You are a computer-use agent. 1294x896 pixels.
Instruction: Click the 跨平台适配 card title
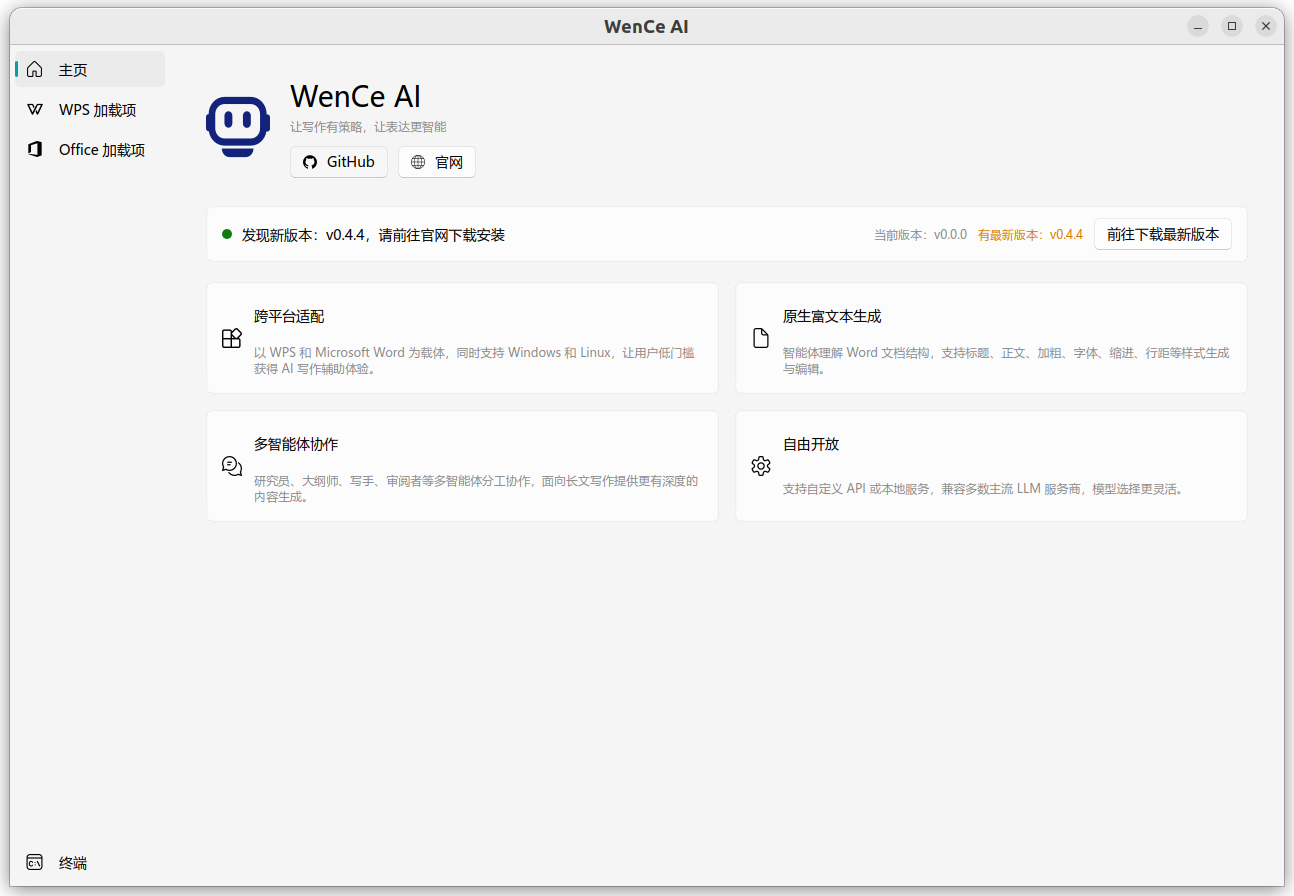pos(289,316)
